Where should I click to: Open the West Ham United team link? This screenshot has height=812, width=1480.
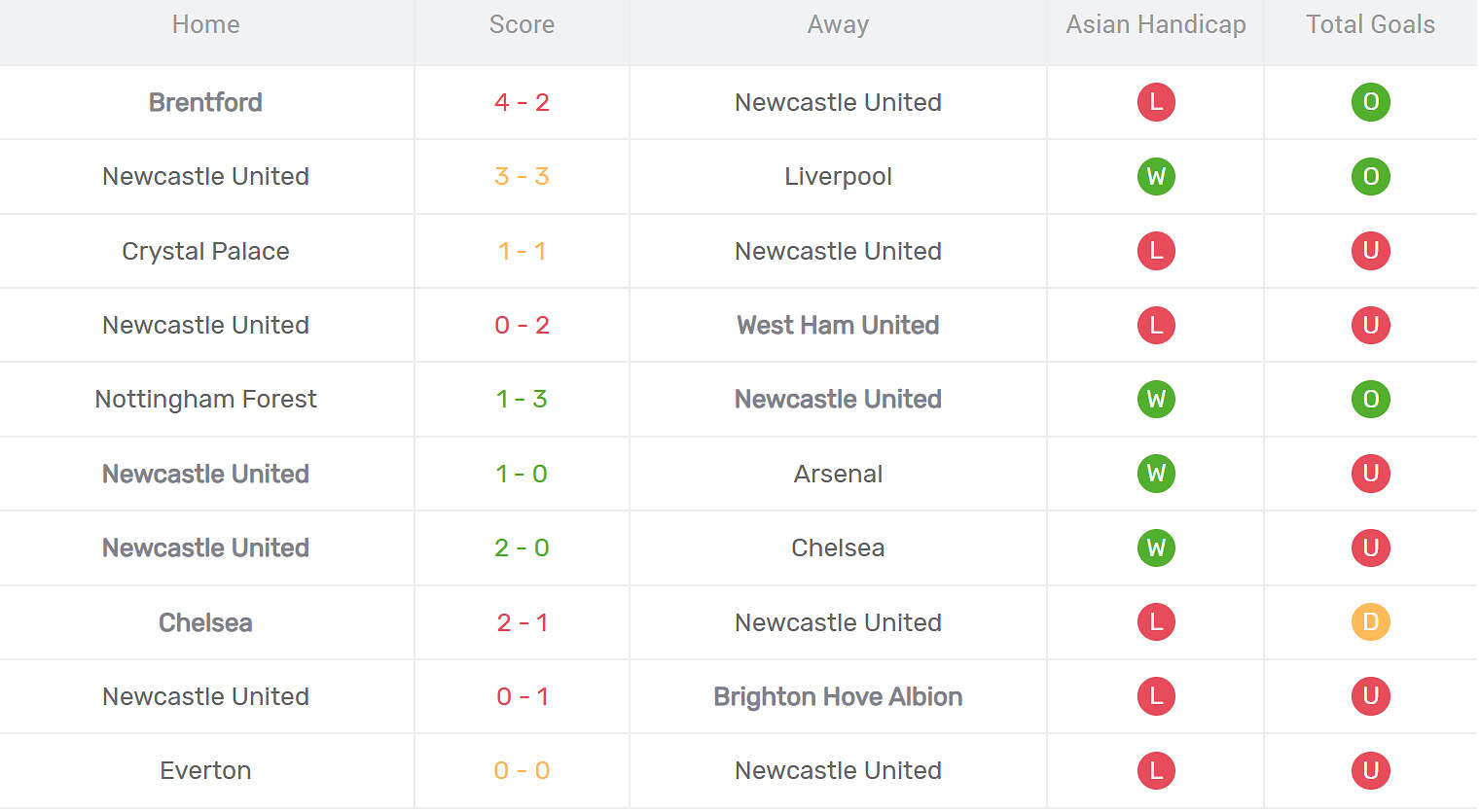tap(838, 325)
